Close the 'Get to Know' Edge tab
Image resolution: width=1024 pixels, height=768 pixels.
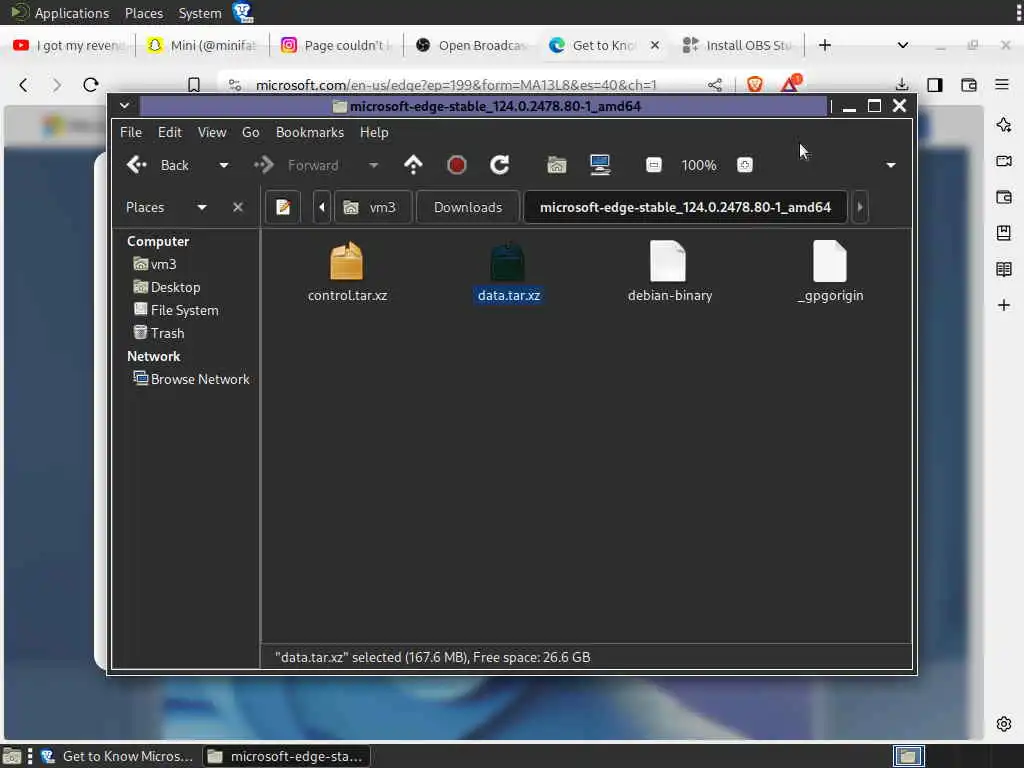pos(655,45)
